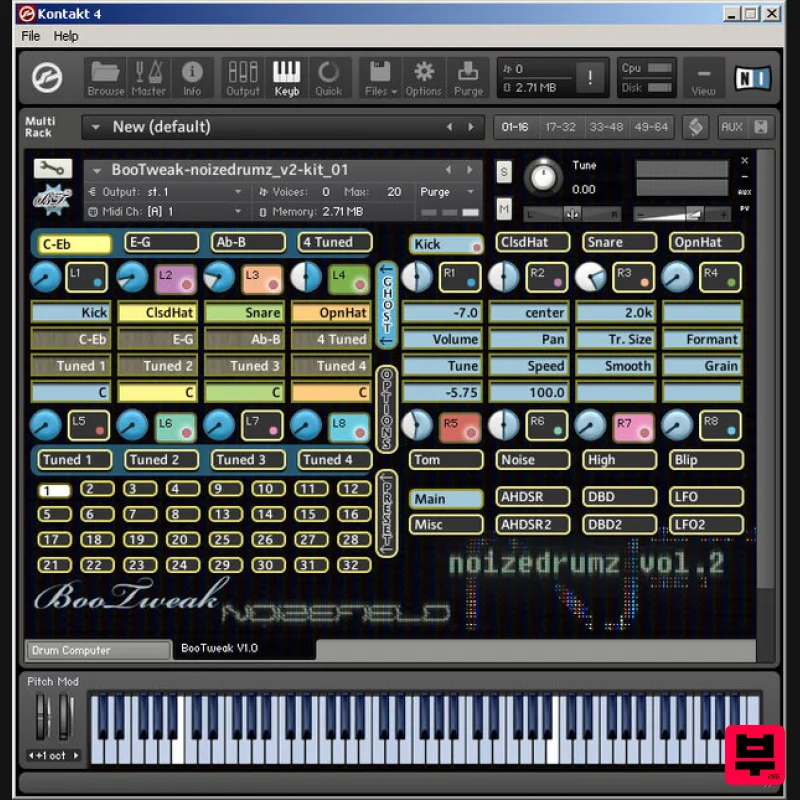Click the cyan L8 pad

(349, 426)
